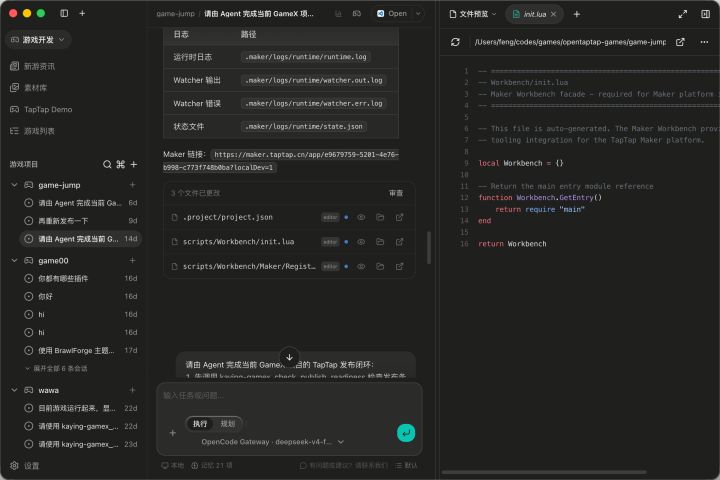This screenshot has height=480, width=720.
Task: Open file path in external editor icon
Action: 680,42
